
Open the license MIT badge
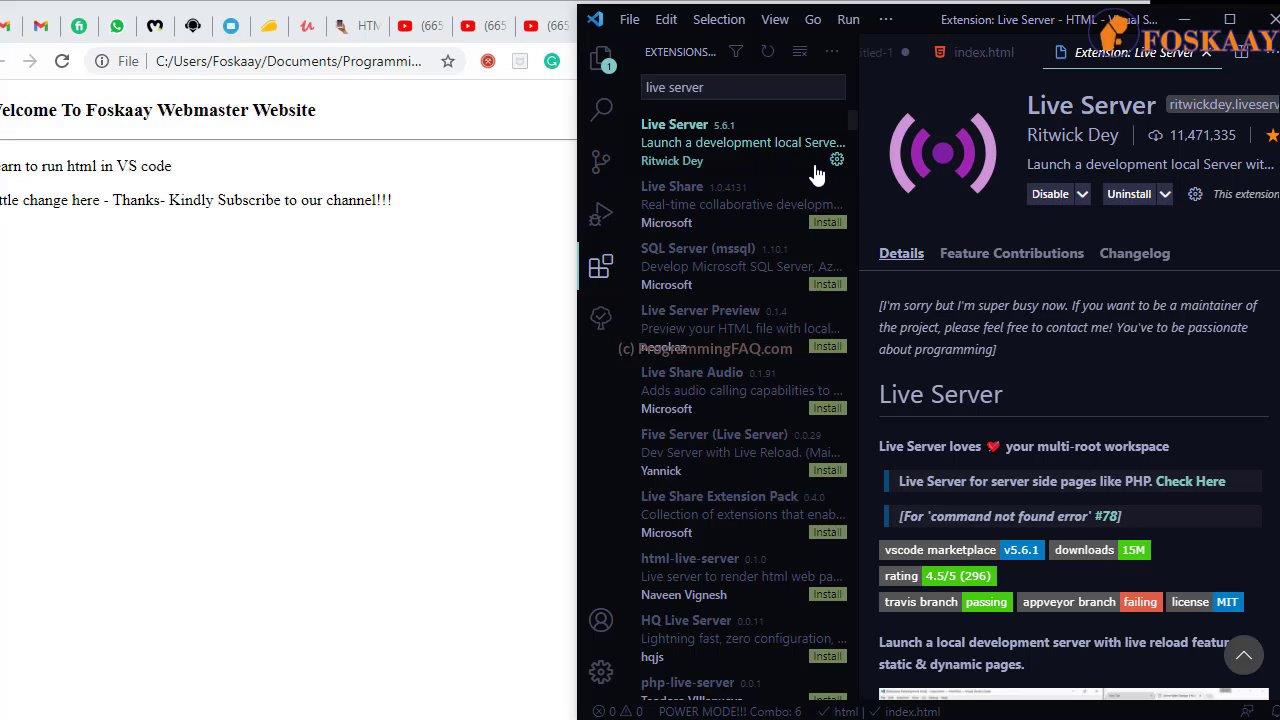coord(1205,602)
